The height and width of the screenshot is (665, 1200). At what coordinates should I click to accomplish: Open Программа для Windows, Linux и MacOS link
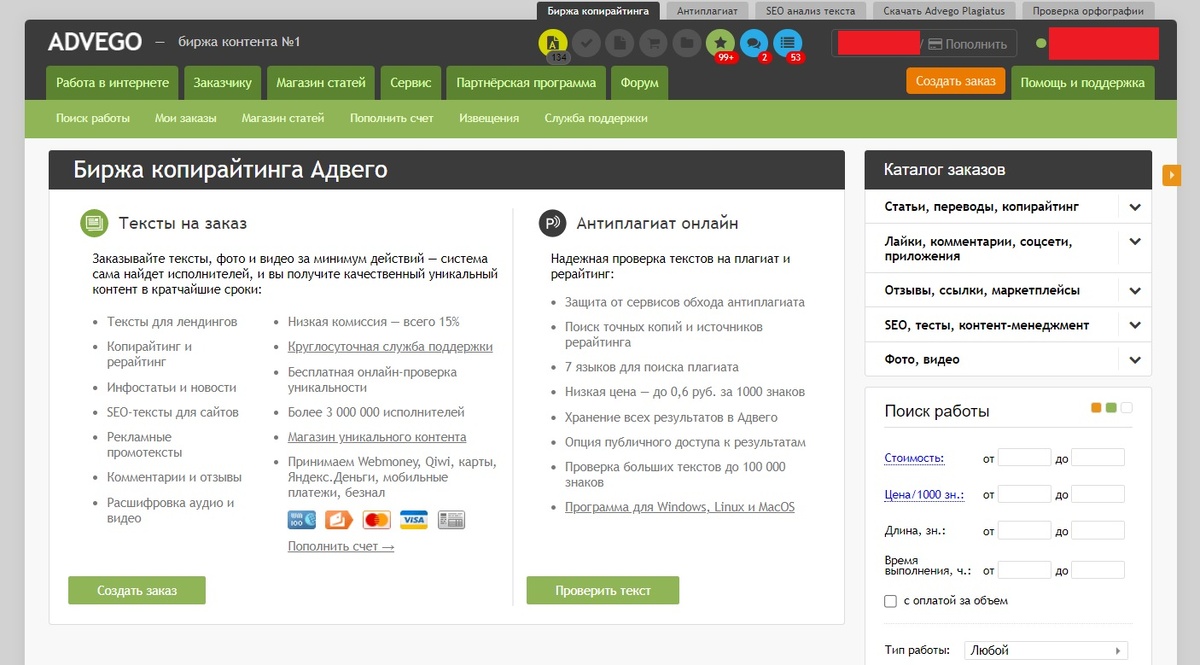(680, 507)
